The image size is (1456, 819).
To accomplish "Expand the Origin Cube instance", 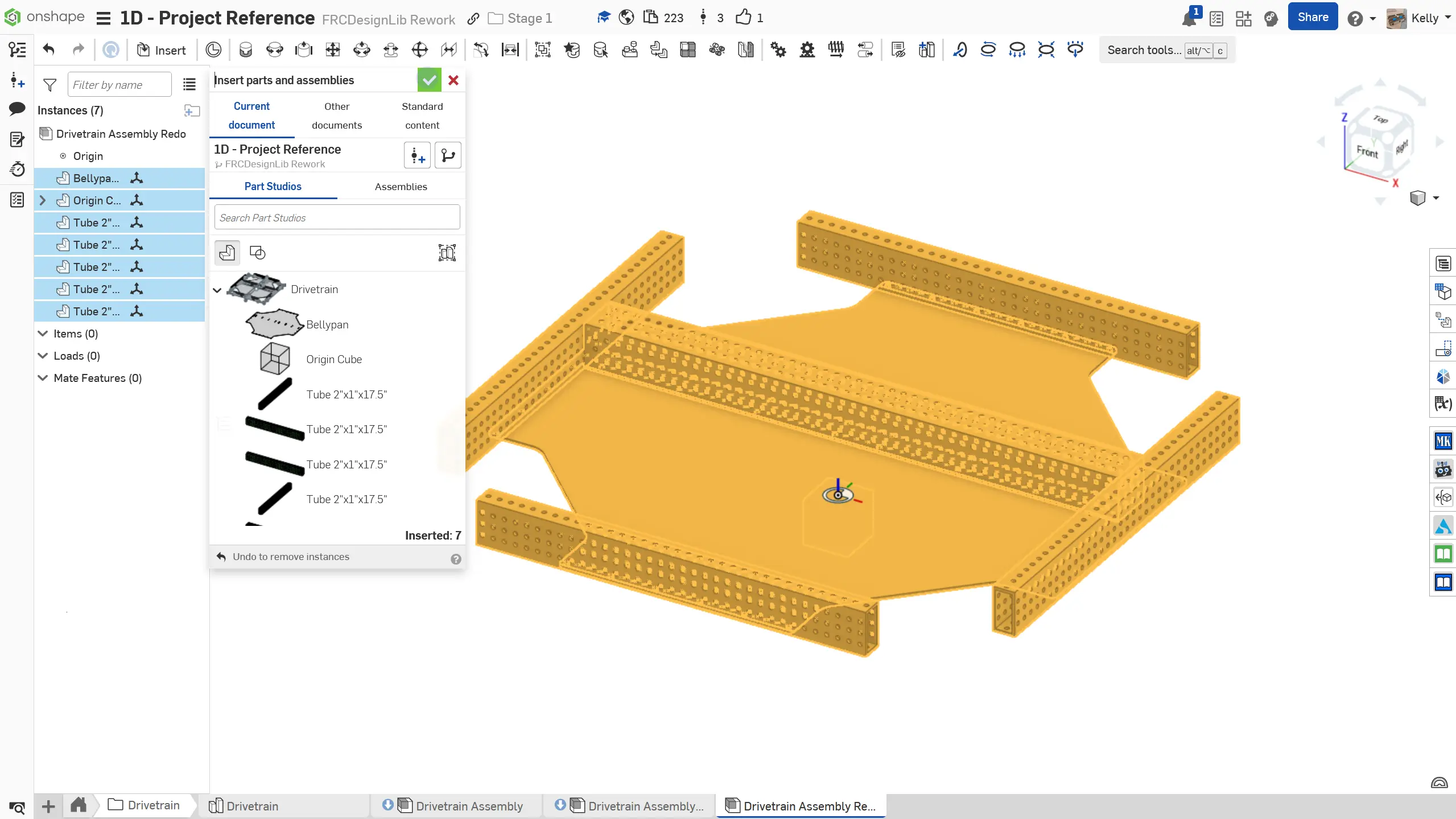I will click(43, 200).
